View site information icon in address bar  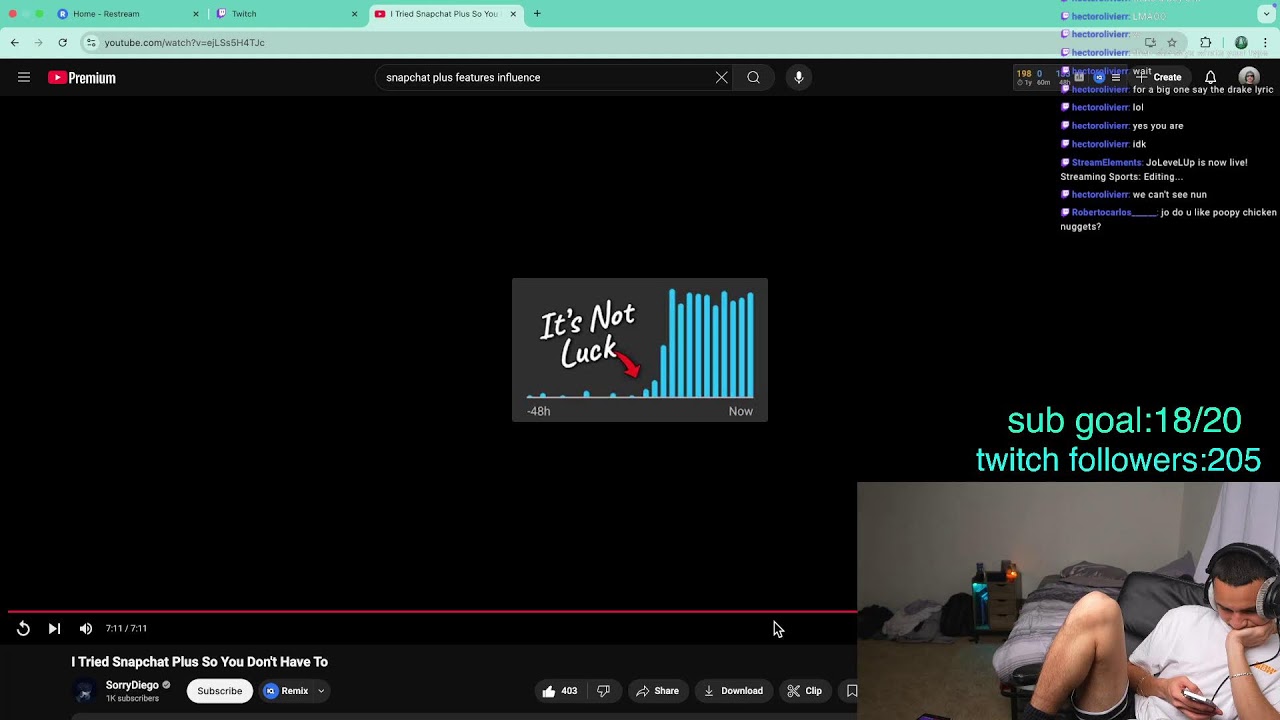[91, 42]
